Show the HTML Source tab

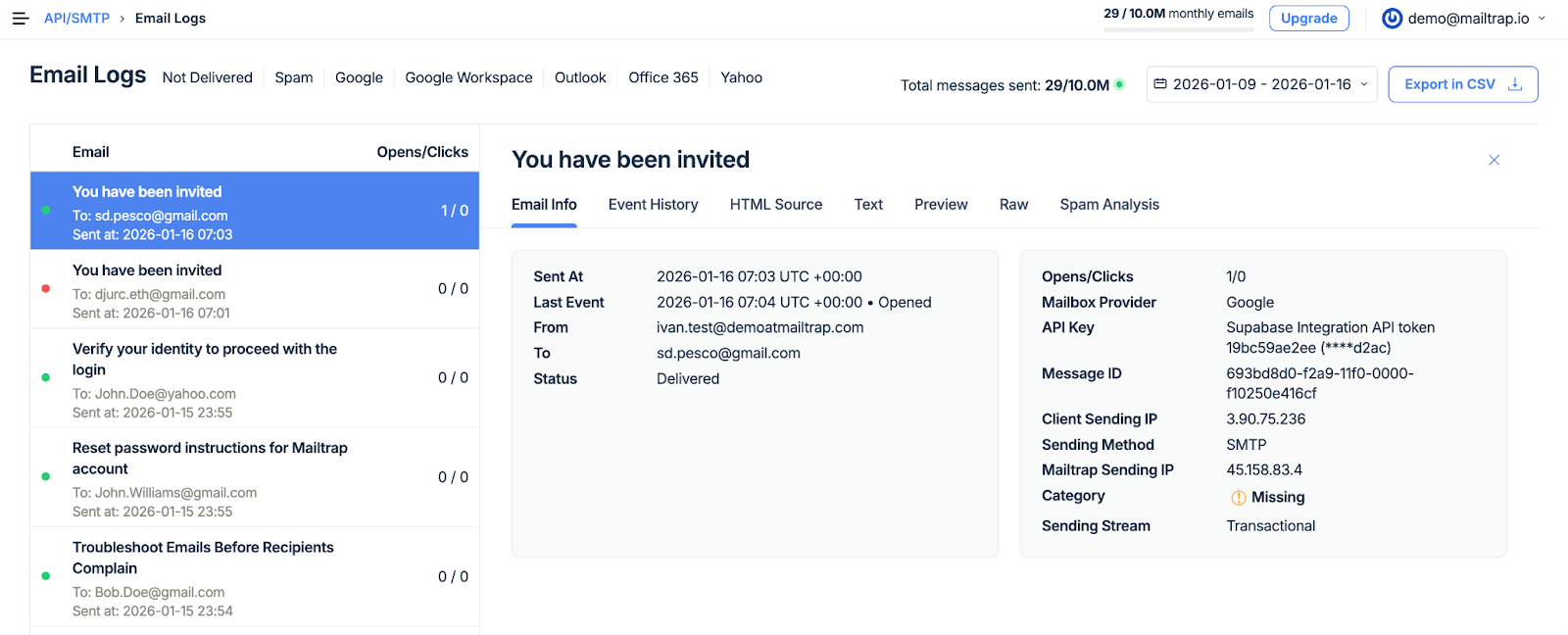775,205
